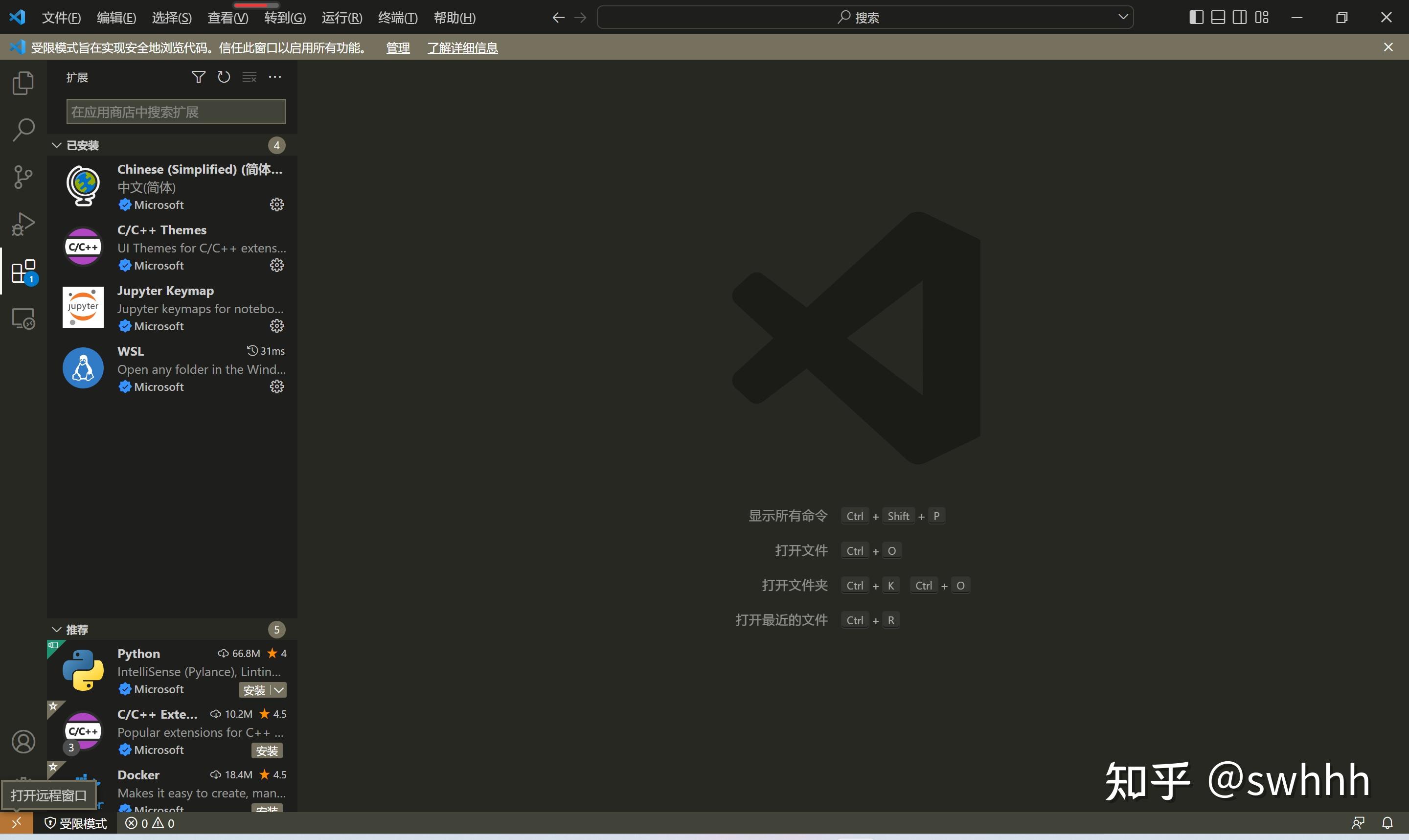This screenshot has width=1409, height=840.
Task: Open the notifications bell in the status bar
Action: pyautogui.click(x=1387, y=822)
